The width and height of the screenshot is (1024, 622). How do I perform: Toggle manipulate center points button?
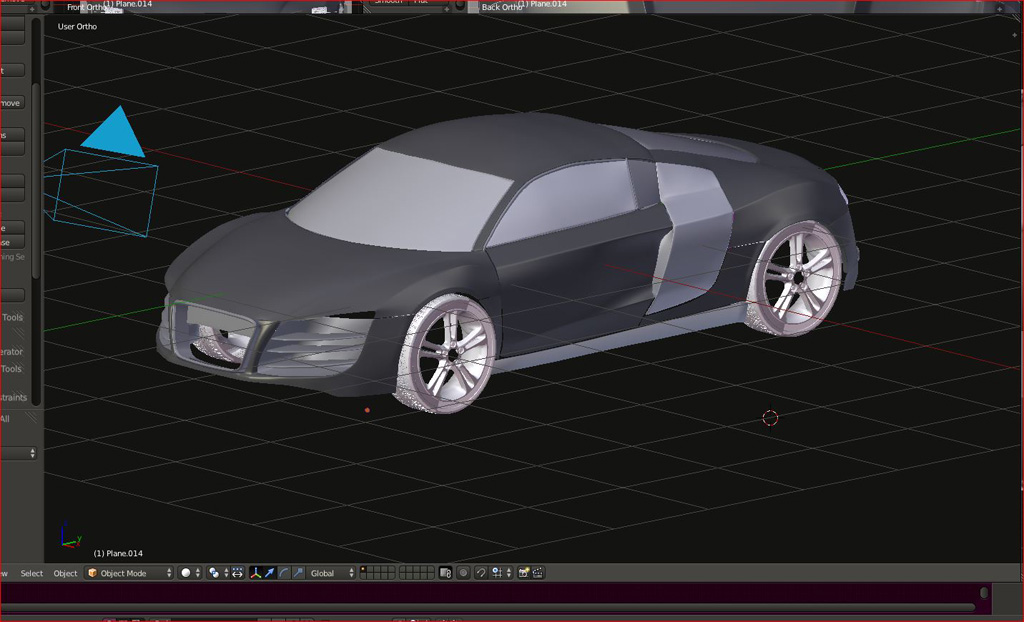(x=237, y=573)
